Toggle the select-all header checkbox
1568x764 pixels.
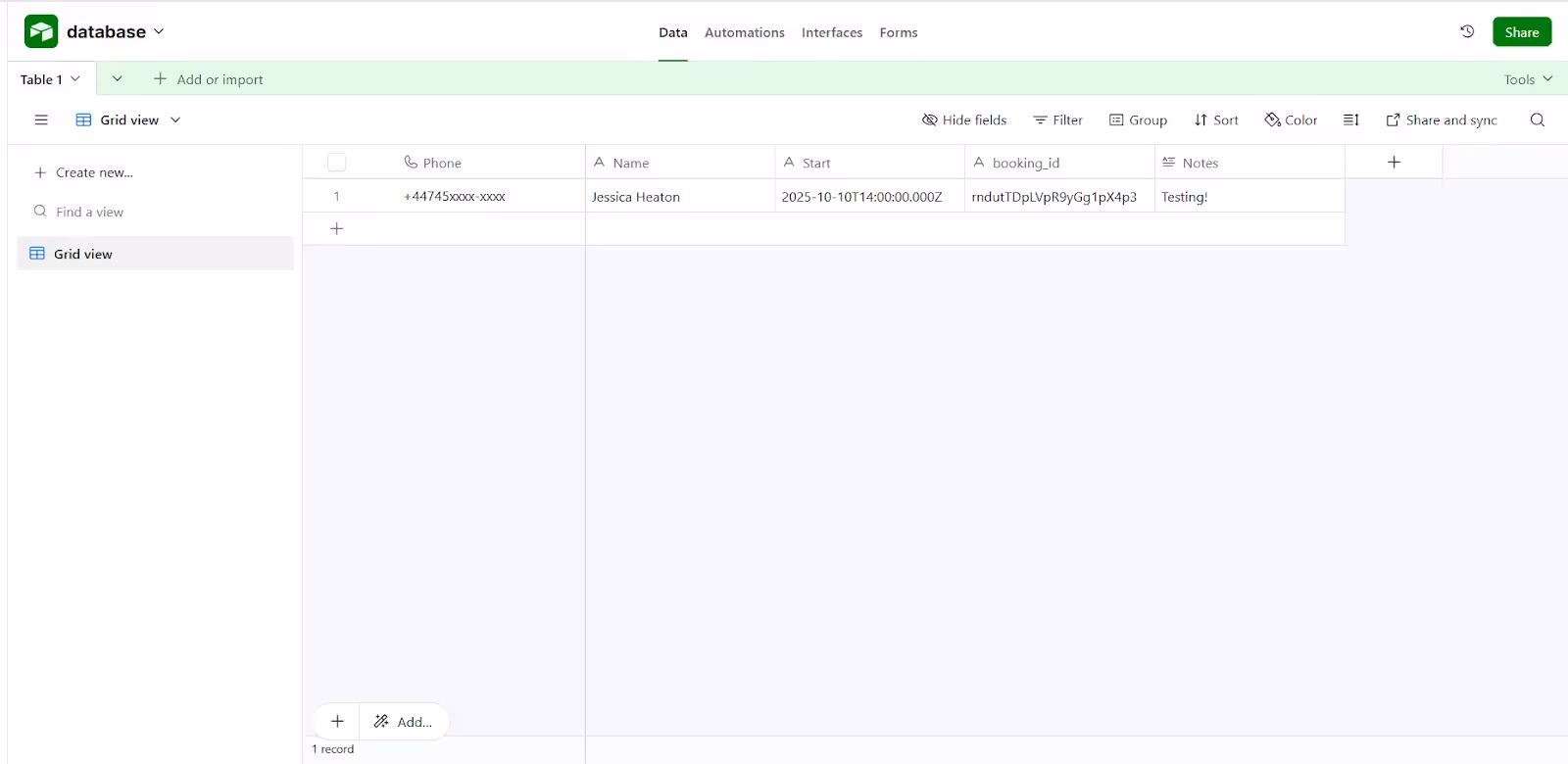[x=337, y=163]
